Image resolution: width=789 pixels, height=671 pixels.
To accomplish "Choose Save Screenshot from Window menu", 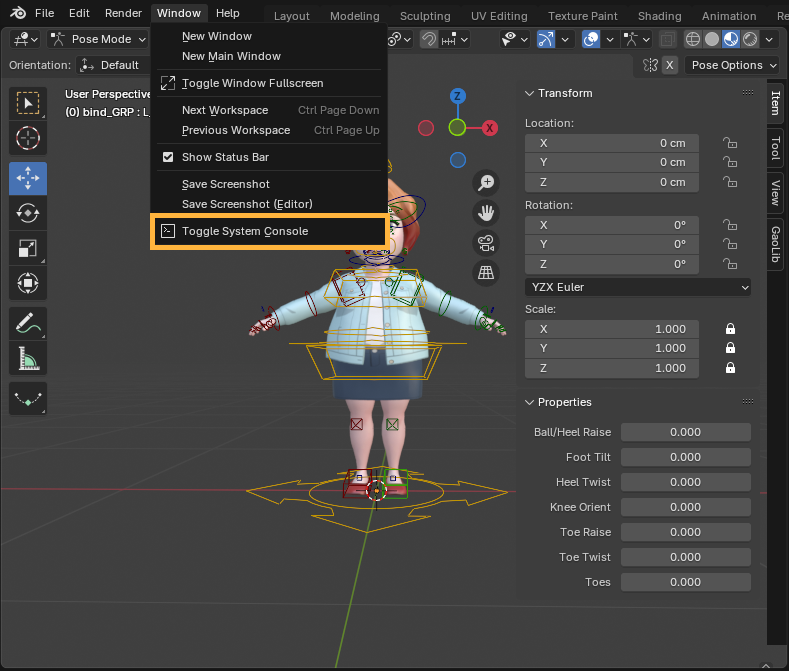I will point(226,184).
